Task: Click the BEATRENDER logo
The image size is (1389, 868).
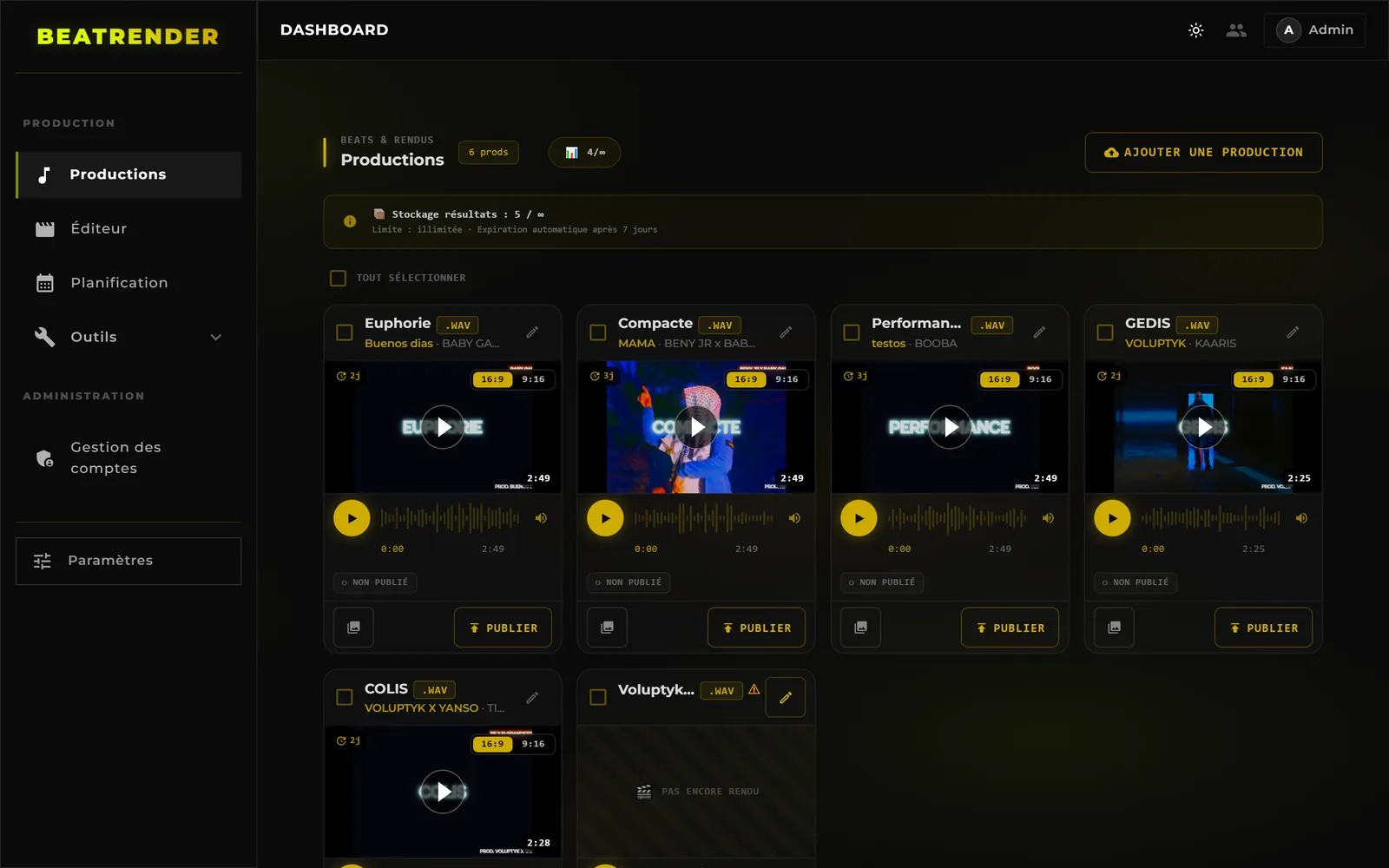Action: point(128,36)
